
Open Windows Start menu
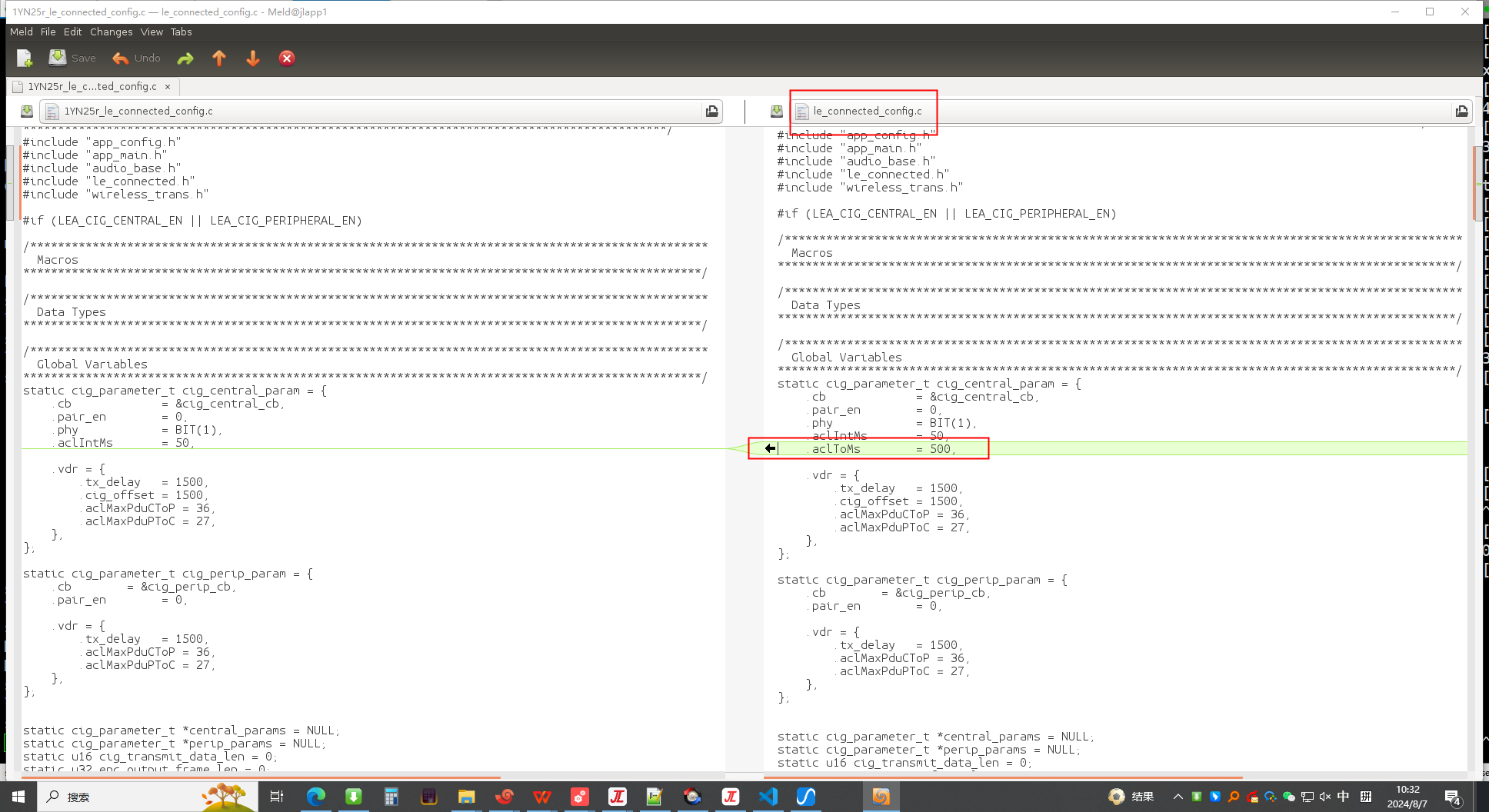pyautogui.click(x=18, y=797)
